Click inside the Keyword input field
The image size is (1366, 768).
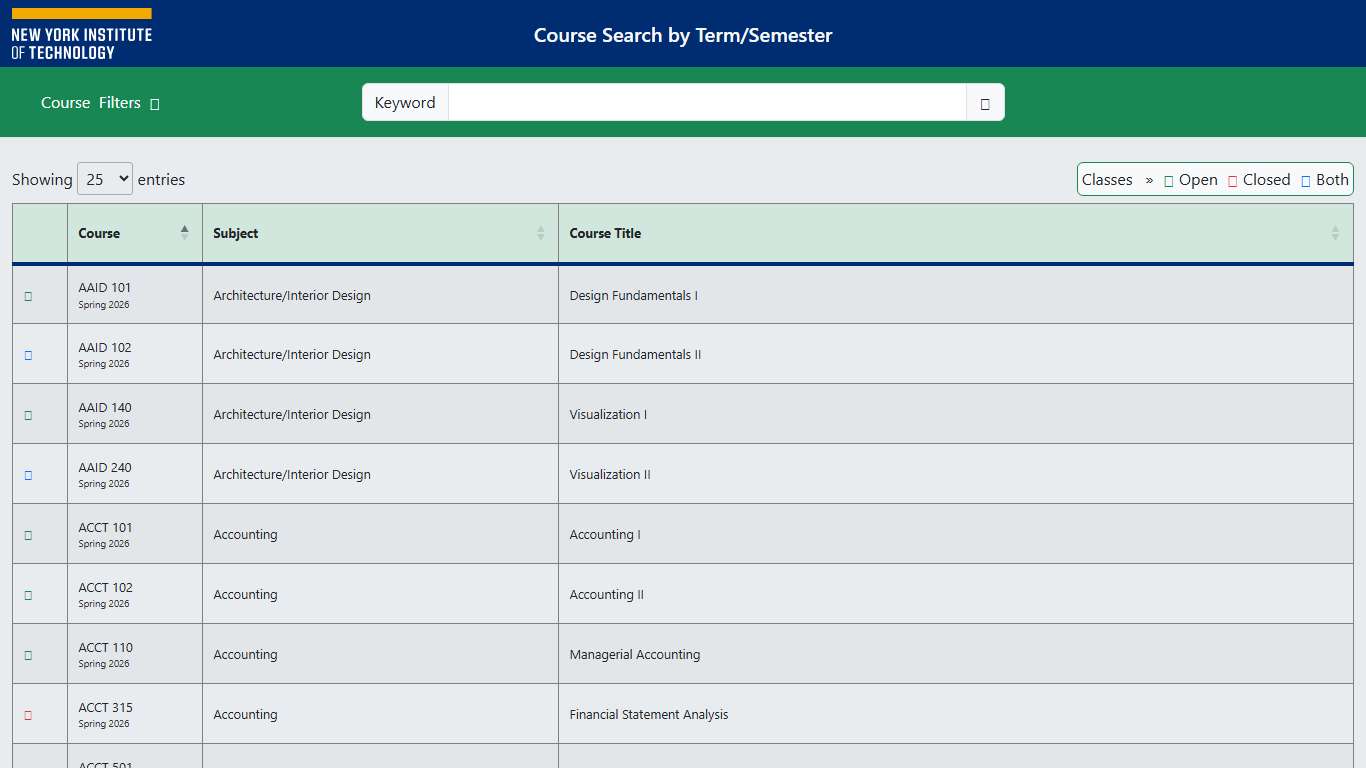click(700, 102)
